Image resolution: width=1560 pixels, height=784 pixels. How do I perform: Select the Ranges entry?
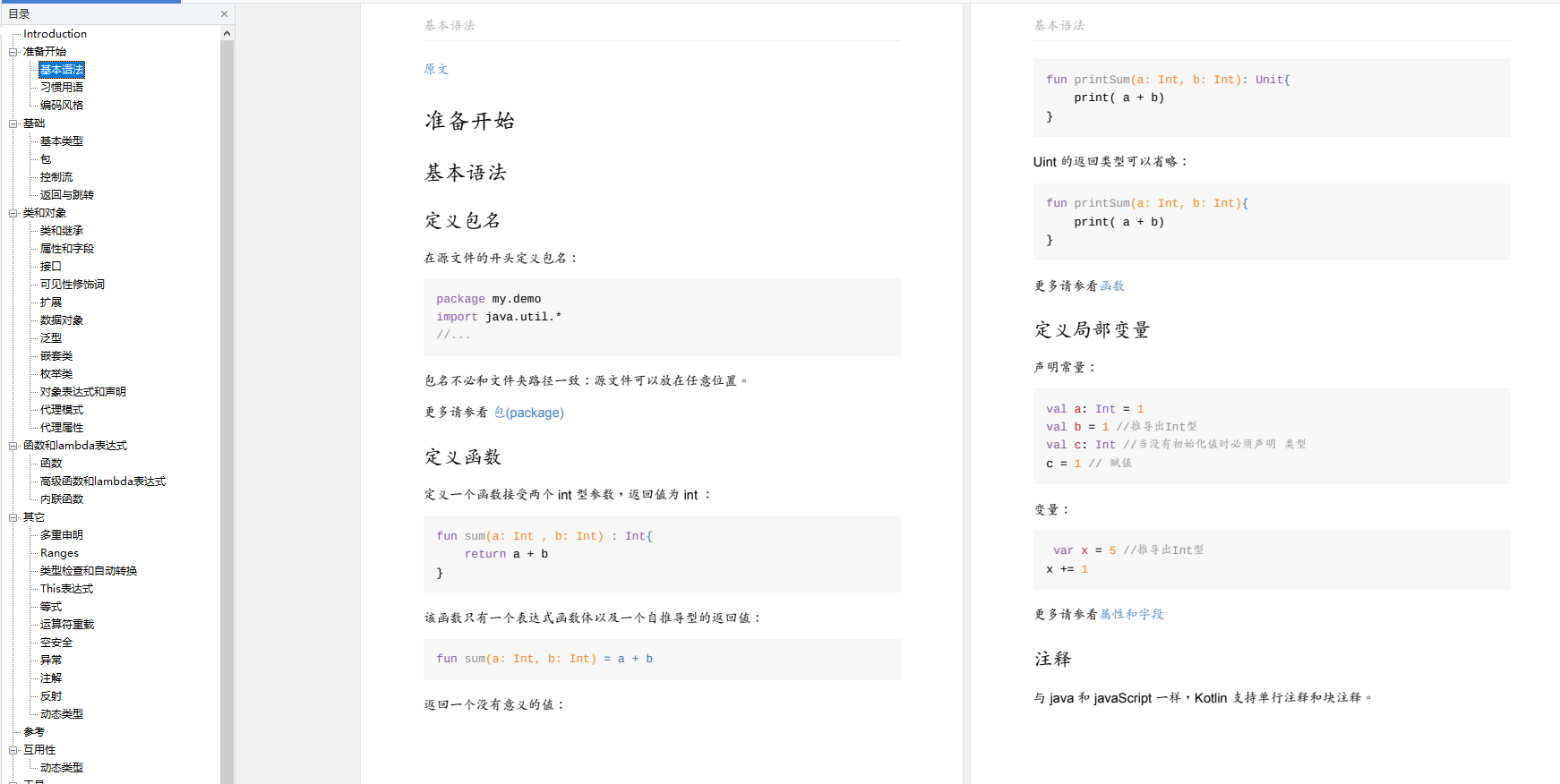(x=59, y=553)
